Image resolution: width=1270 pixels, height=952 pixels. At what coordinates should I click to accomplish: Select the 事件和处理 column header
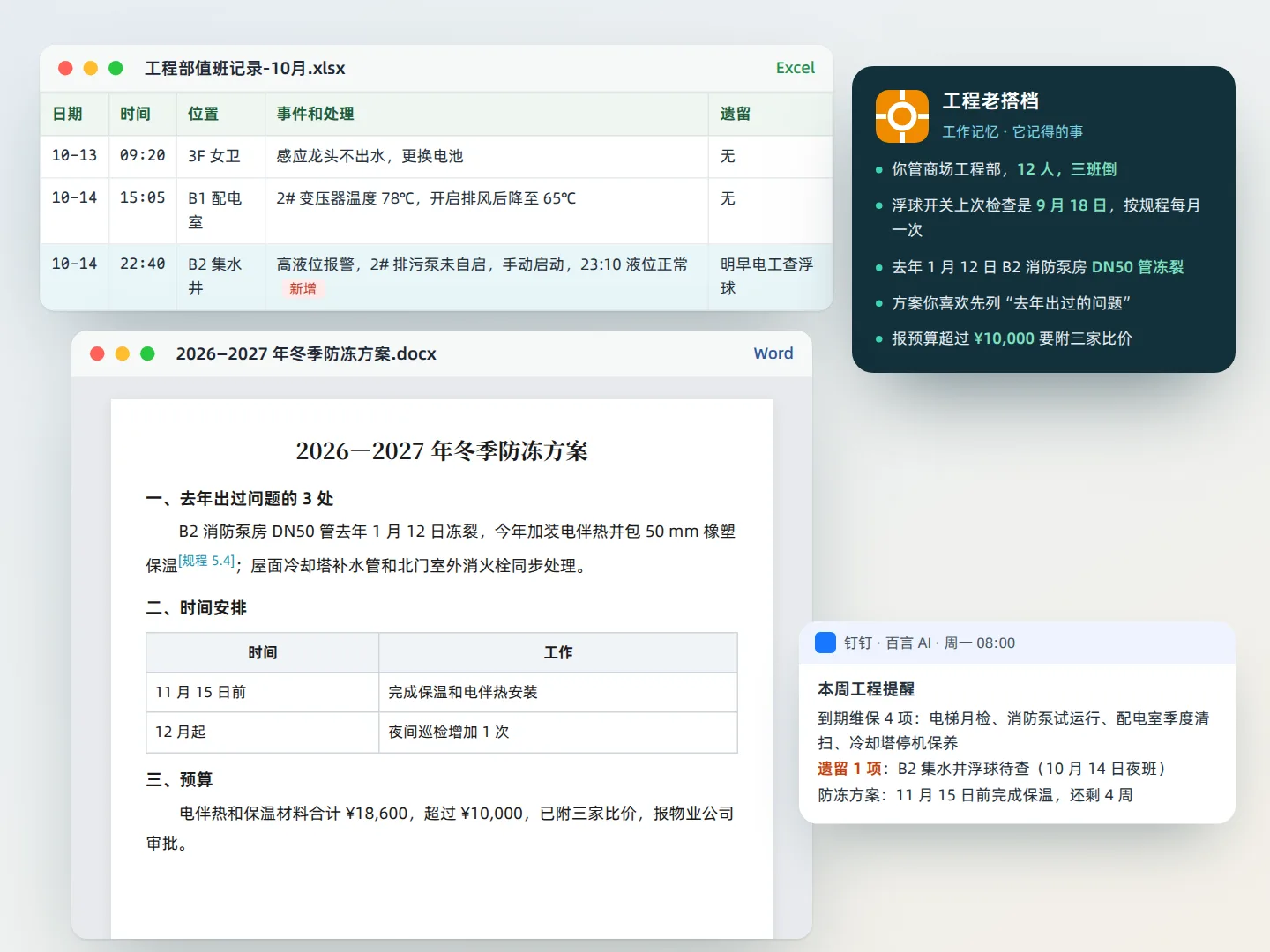coord(487,114)
